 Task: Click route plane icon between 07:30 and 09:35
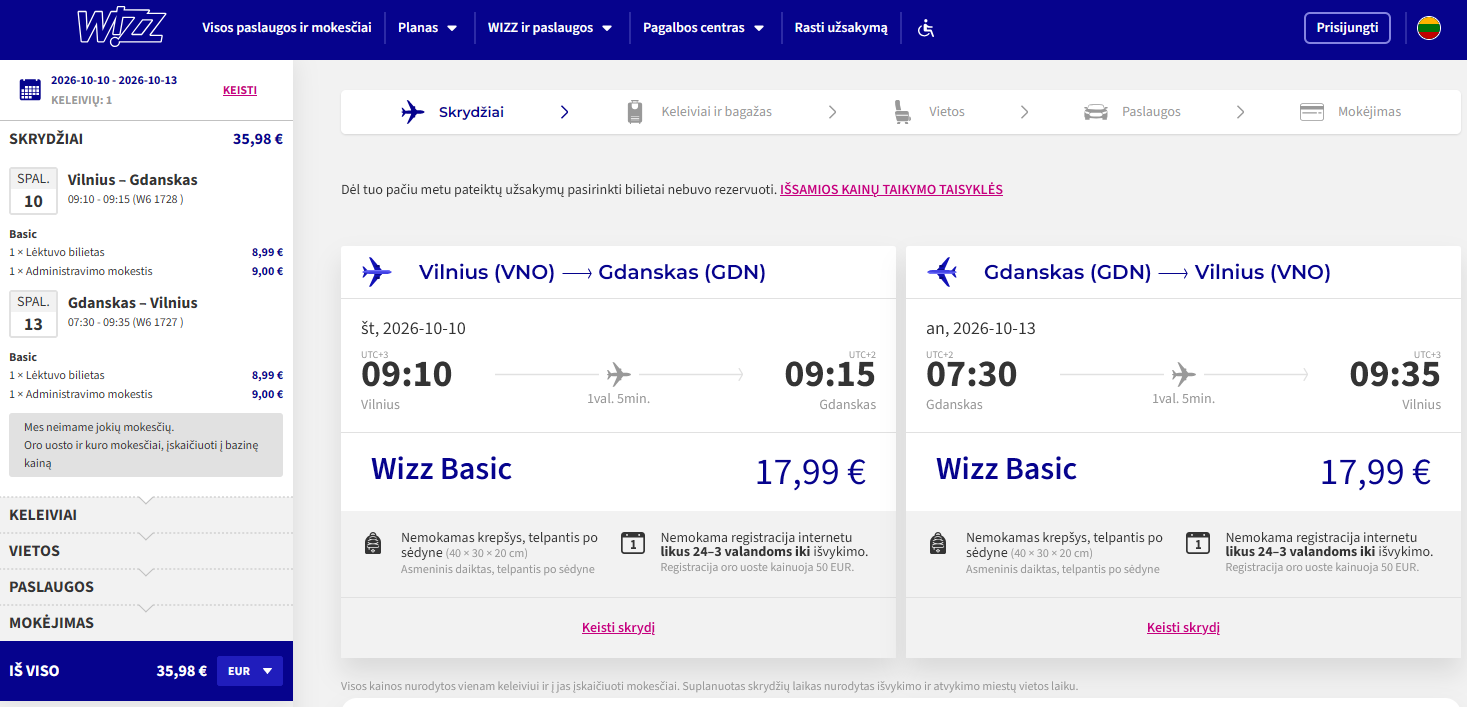(1184, 375)
